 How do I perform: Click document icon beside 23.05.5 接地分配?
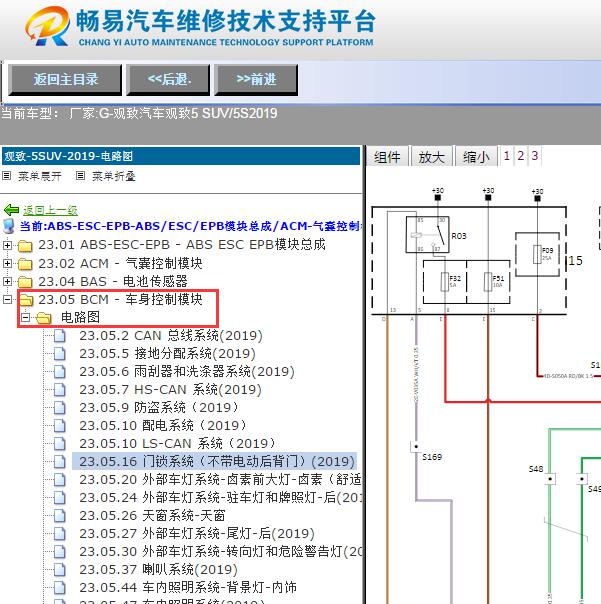[60, 354]
